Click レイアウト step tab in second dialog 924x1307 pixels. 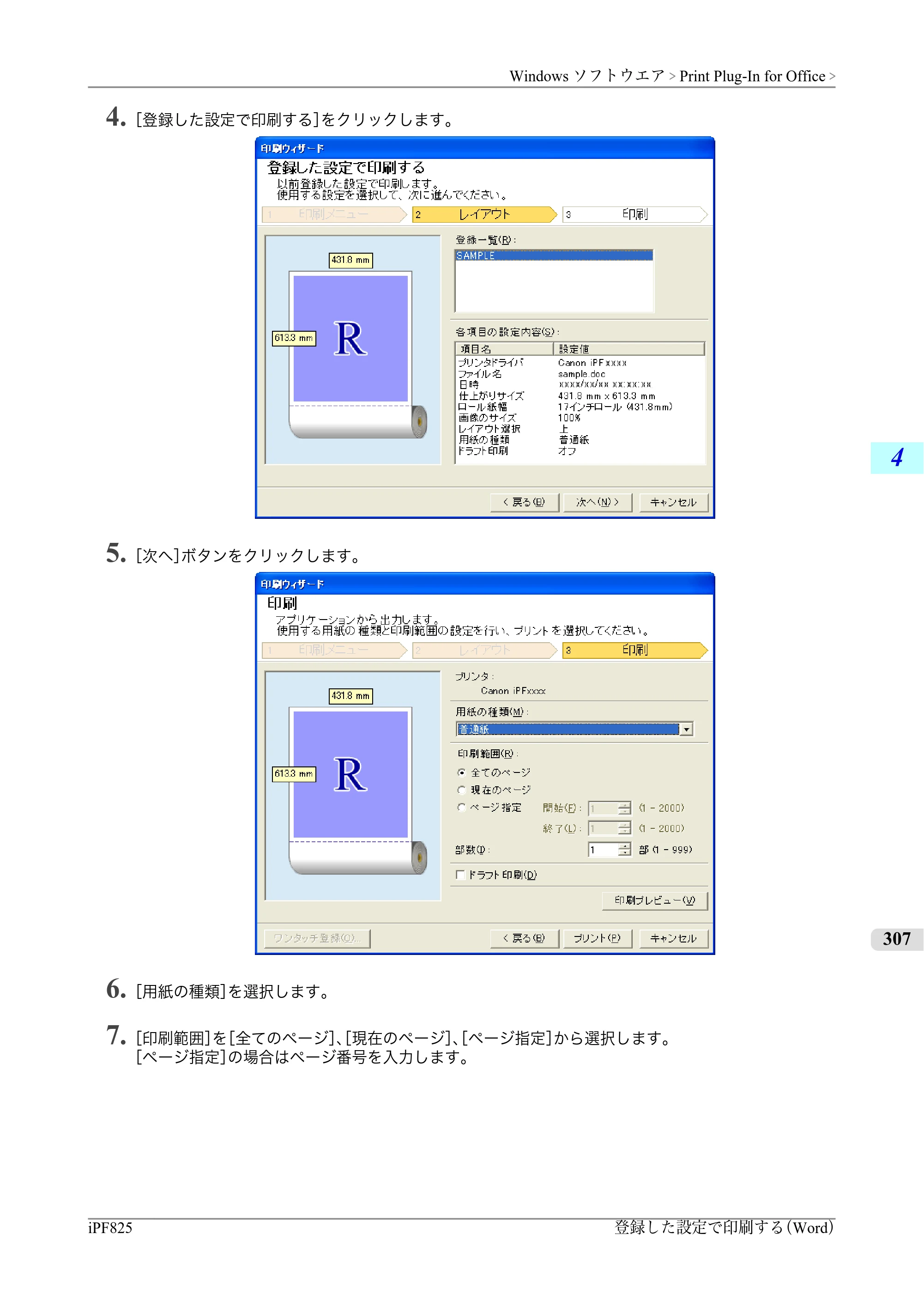[485, 650]
